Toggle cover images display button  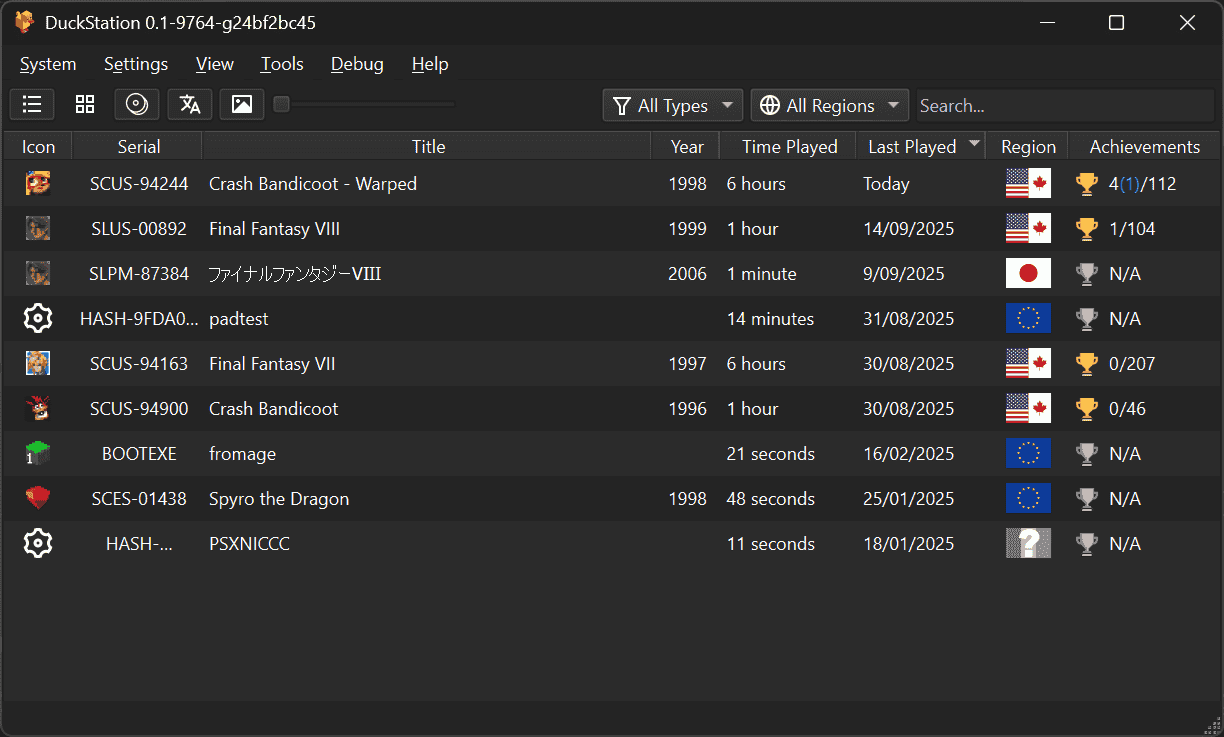pos(242,104)
